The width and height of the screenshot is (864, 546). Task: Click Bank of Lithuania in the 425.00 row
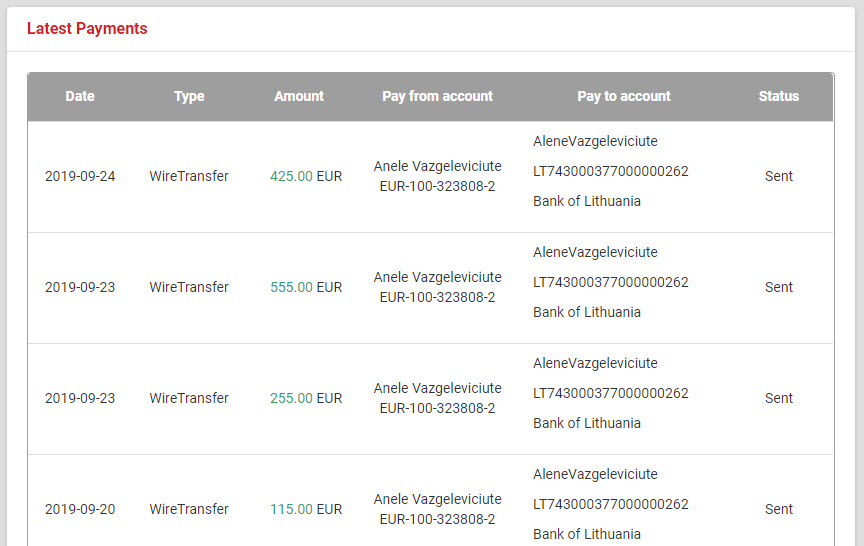point(587,202)
